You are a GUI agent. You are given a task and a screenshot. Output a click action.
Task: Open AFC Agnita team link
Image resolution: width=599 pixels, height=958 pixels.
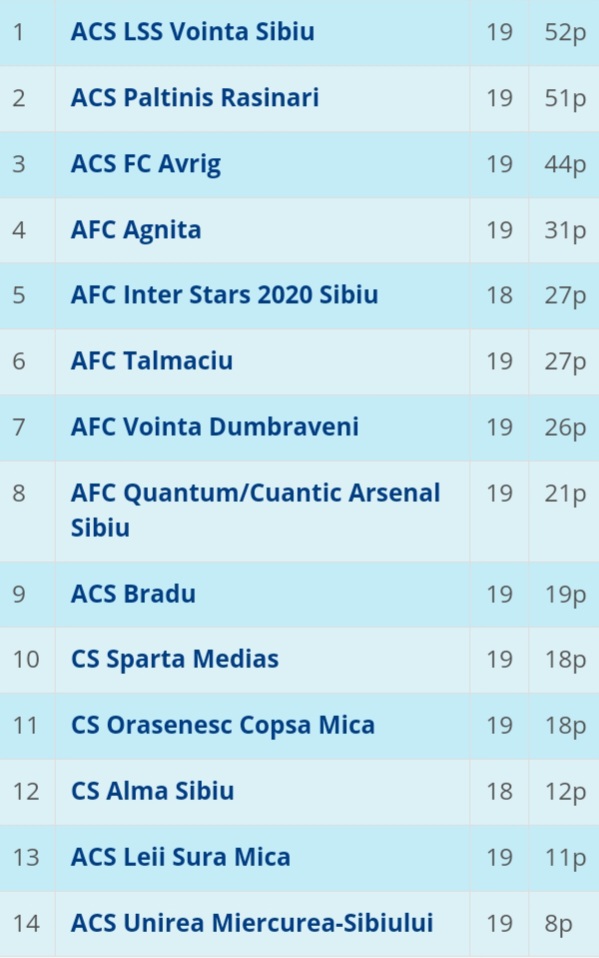coord(136,230)
